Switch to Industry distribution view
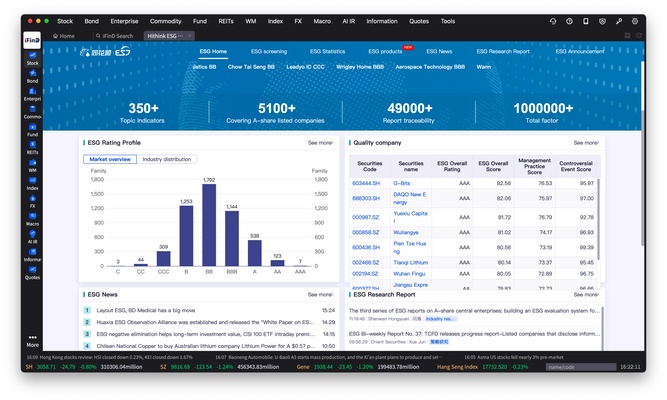The width and height of the screenshot is (667, 400). 166,159
